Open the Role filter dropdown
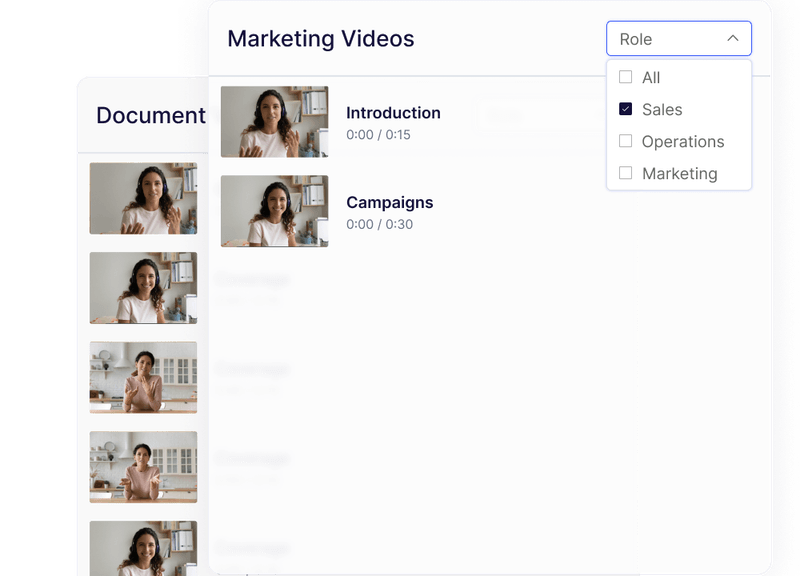The image size is (800, 576). pyautogui.click(x=678, y=38)
